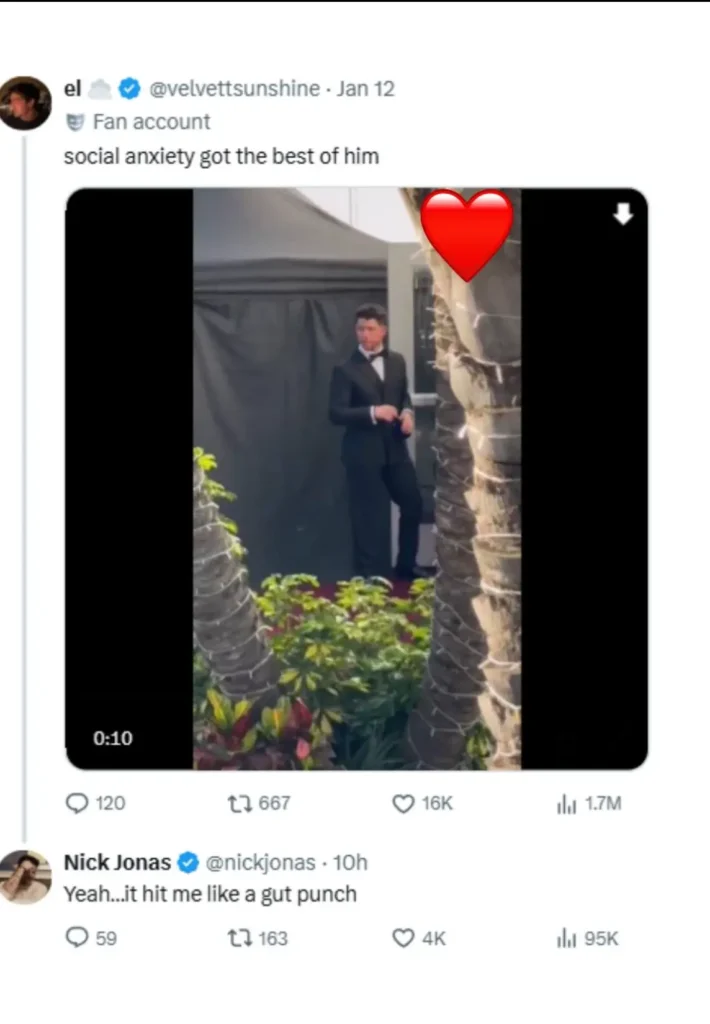Viewport: 710px width, 1024px height.
Task: Click the 10h timestamp on reply
Action: (350, 862)
